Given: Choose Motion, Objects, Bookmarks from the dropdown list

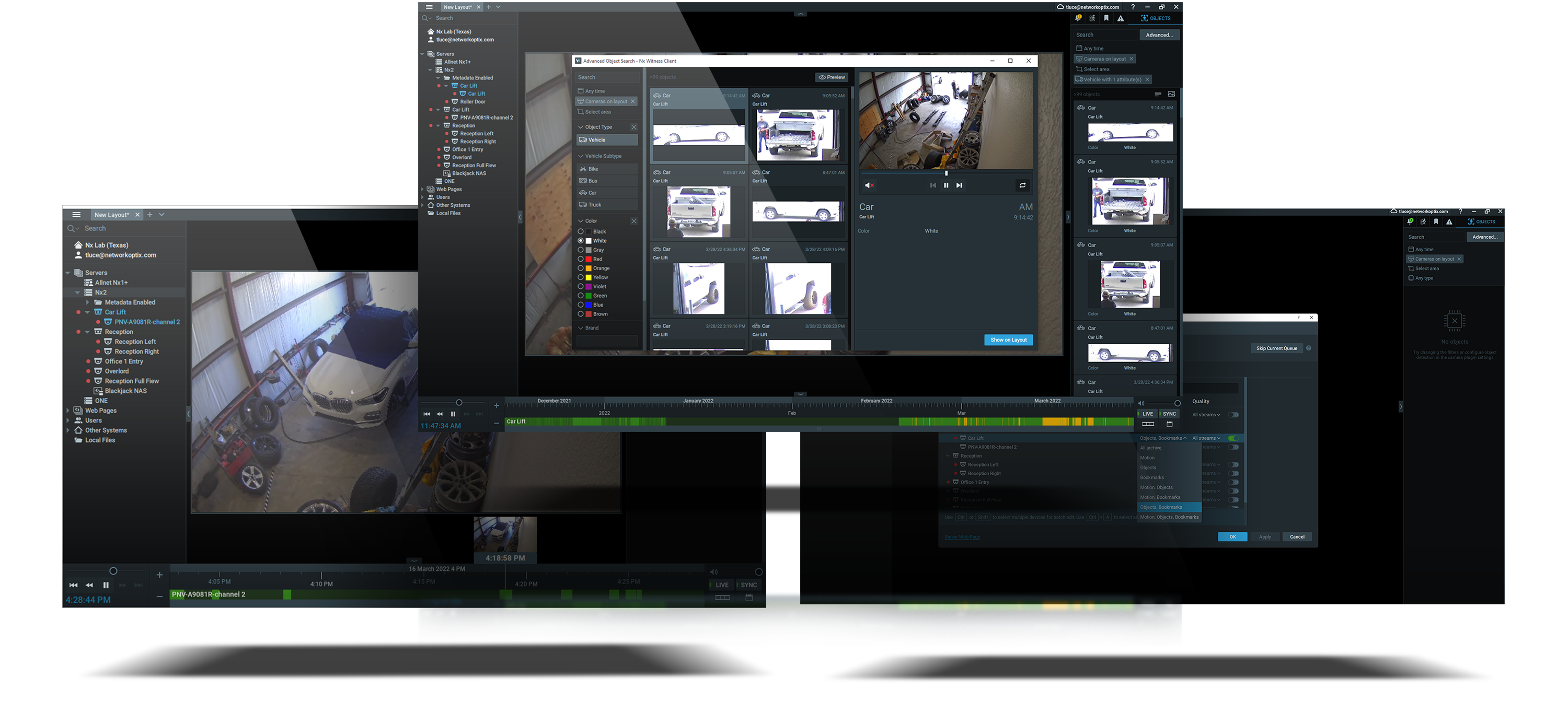Looking at the screenshot, I should coord(1169,517).
